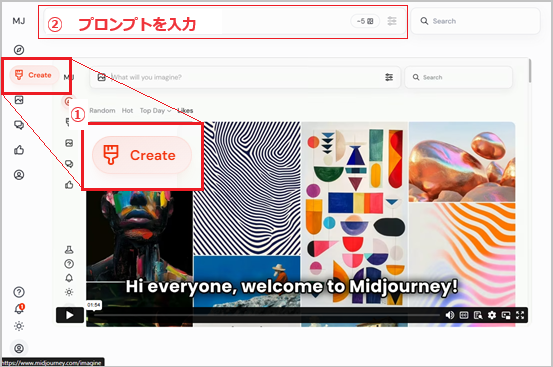
Task: Focus the Search field inside the video
Action: coord(458,77)
